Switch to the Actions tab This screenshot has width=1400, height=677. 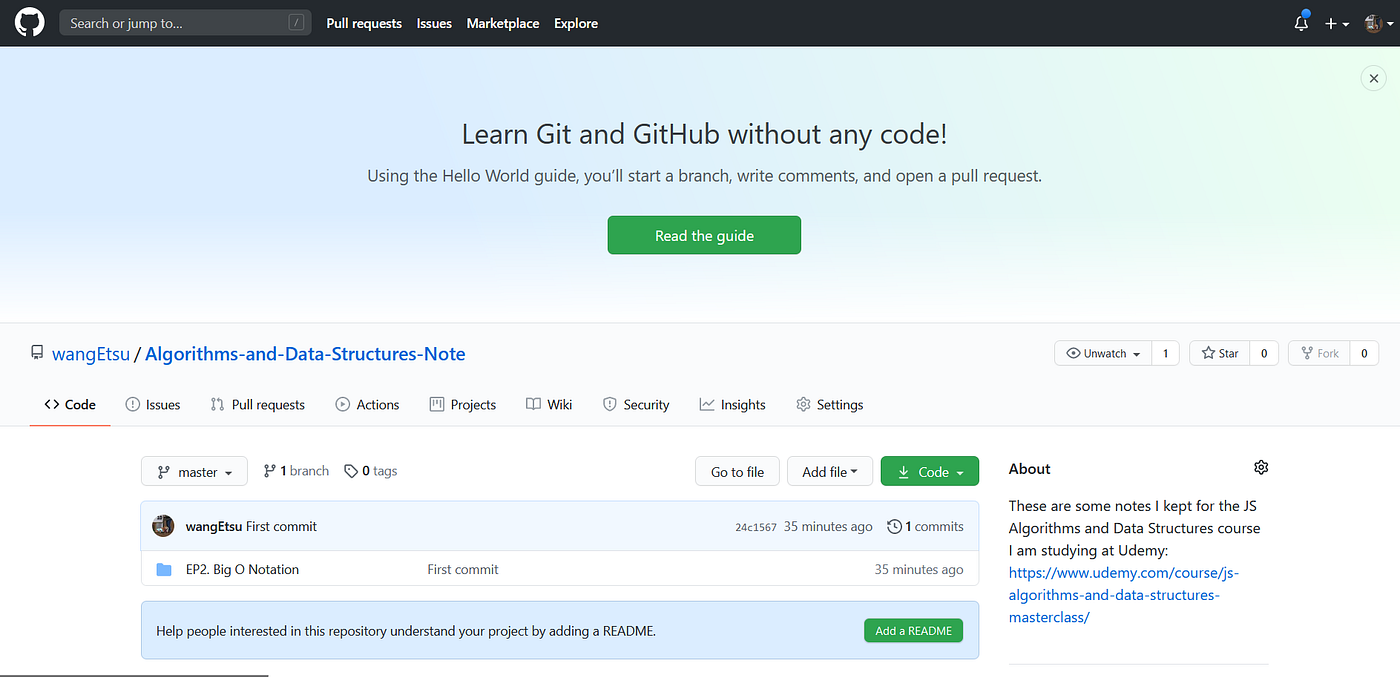point(367,404)
